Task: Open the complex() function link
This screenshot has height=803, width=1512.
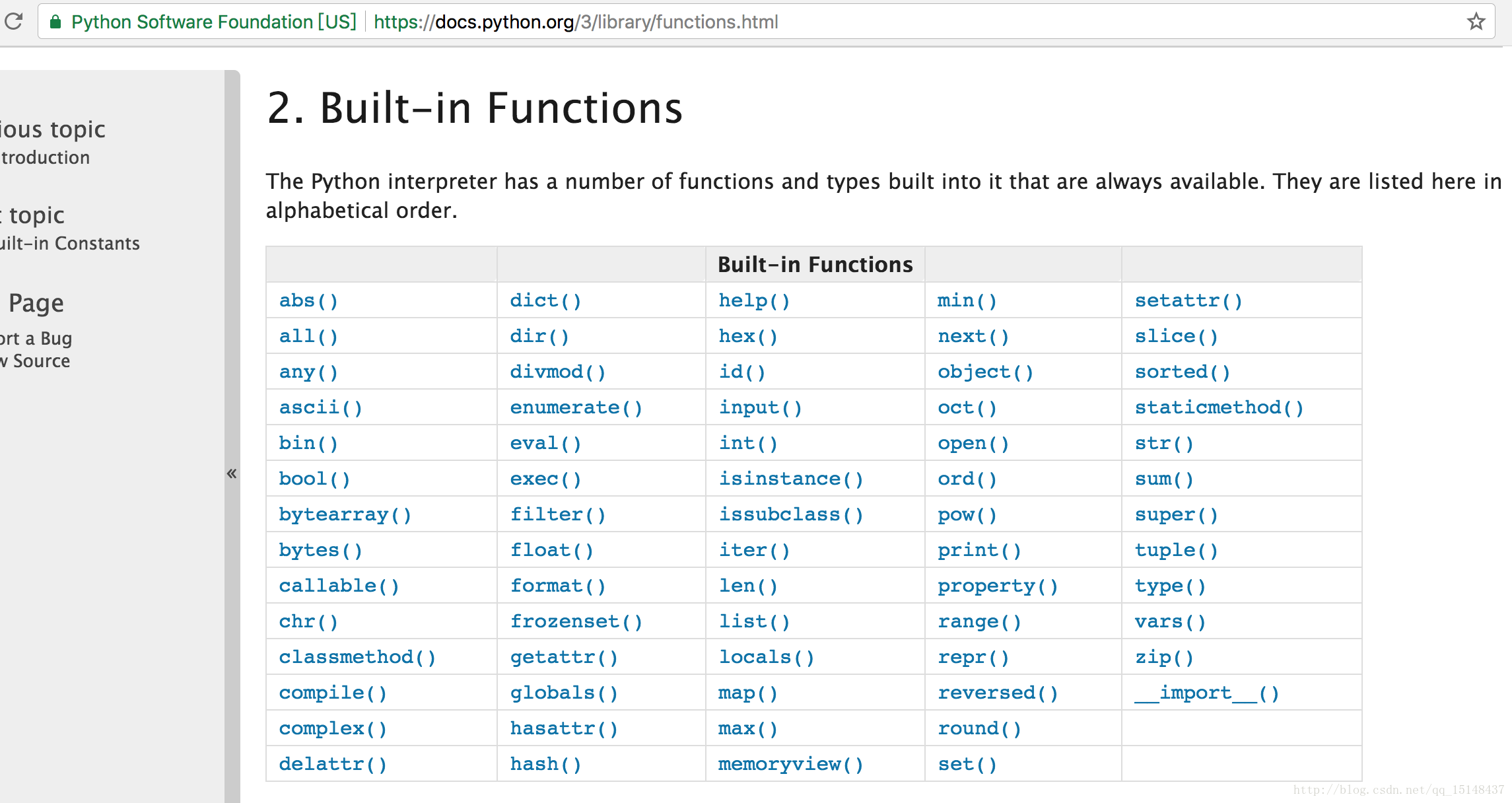Action: pos(333,729)
